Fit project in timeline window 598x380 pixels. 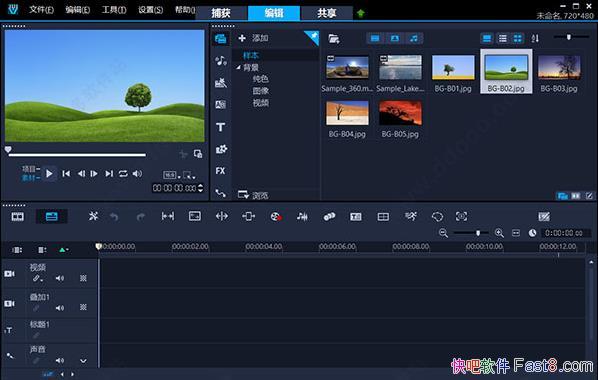[516, 233]
